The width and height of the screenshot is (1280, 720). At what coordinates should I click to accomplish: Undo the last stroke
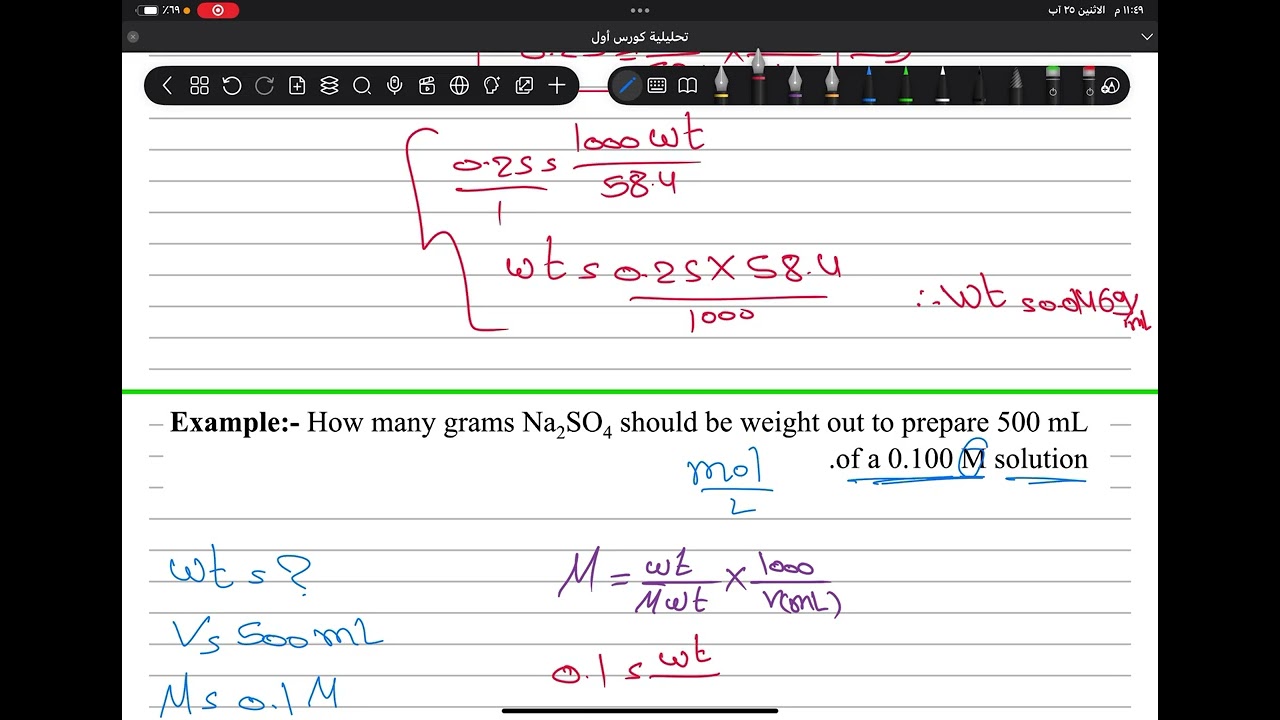[232, 86]
